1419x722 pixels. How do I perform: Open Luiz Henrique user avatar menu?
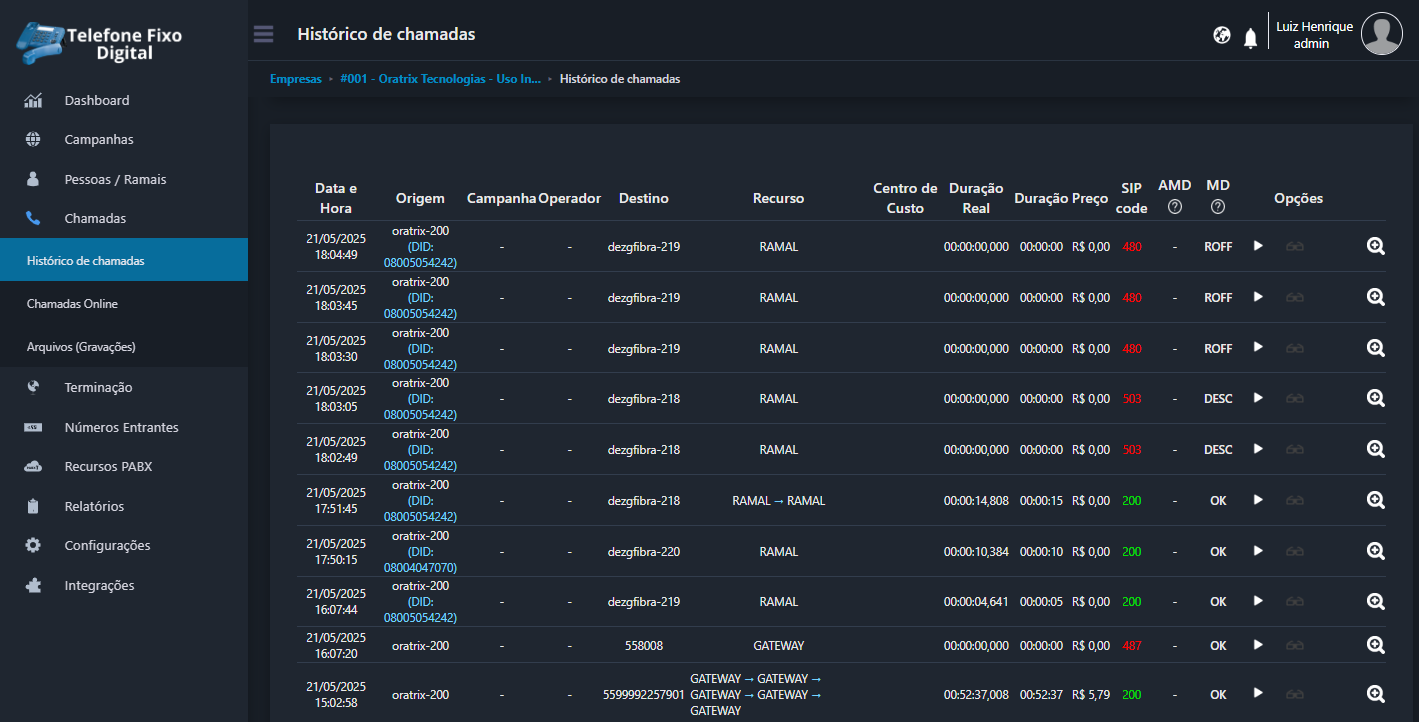(1381, 34)
